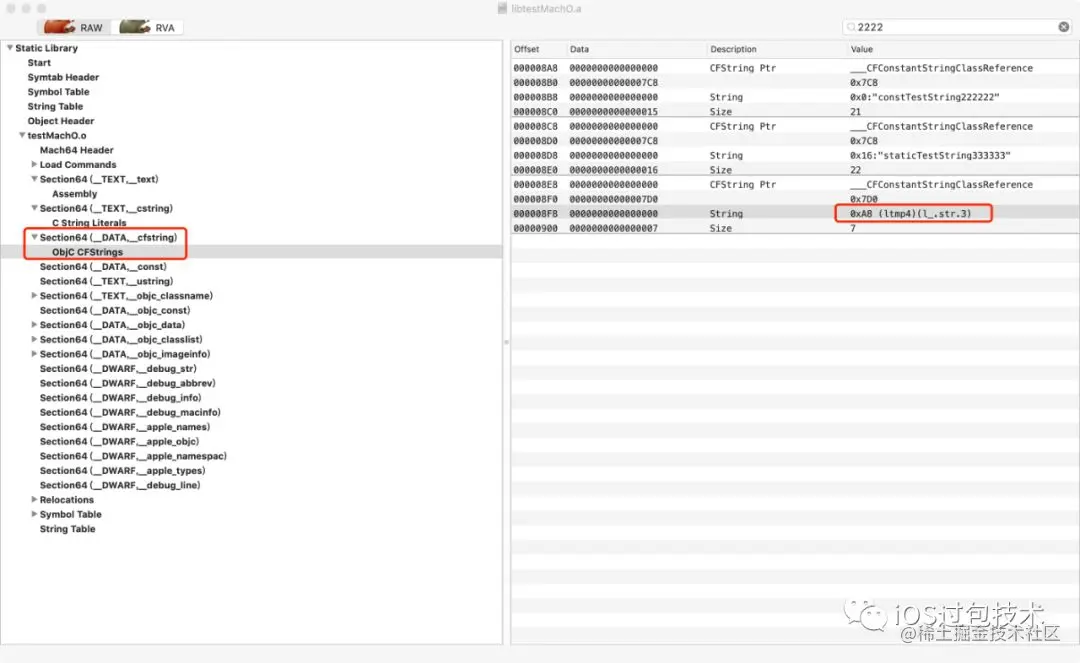This screenshot has height=663, width=1080.
Task: Open C String Literals item
Action: (90, 223)
